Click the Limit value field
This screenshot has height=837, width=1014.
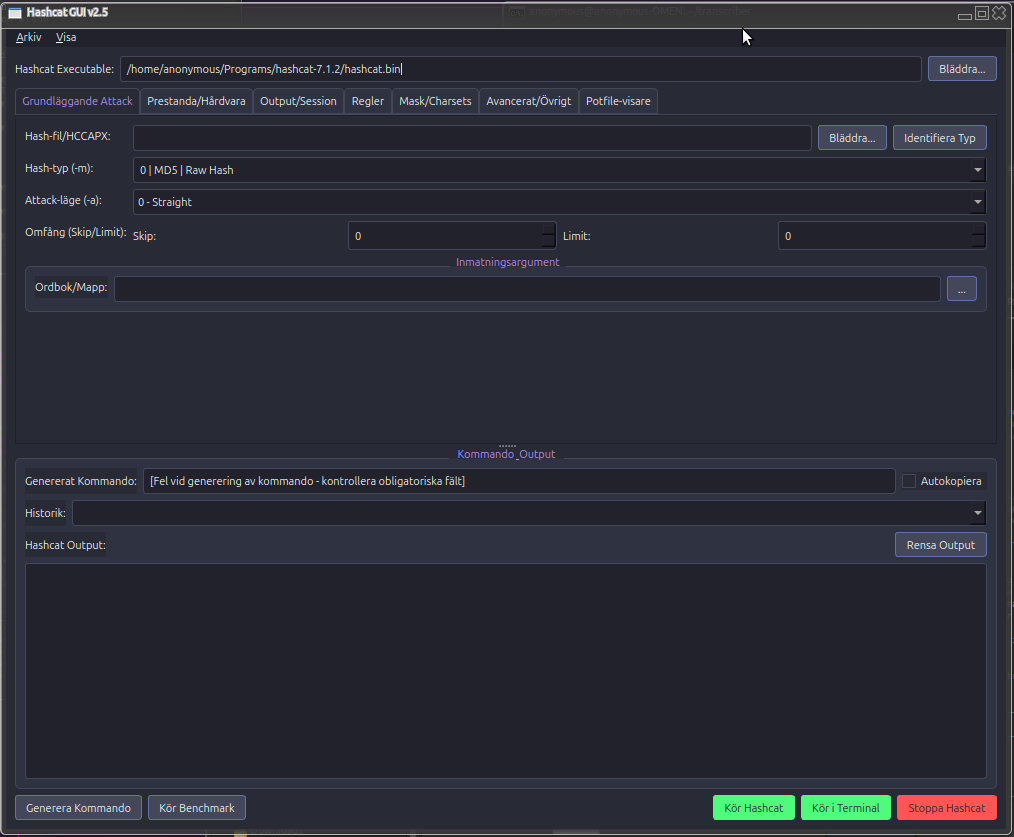click(875, 236)
